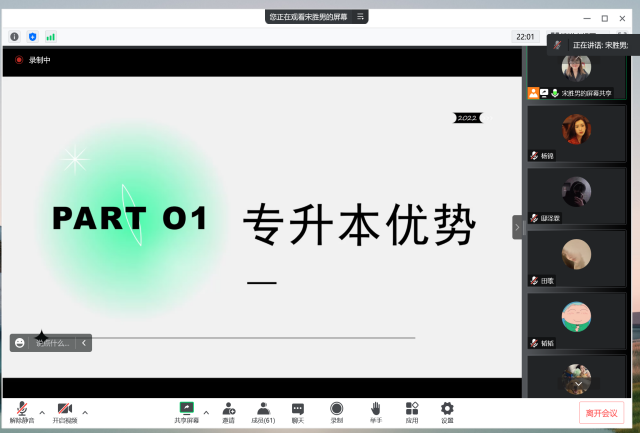
Task: Open share screen options arrow
Action: coord(206,412)
